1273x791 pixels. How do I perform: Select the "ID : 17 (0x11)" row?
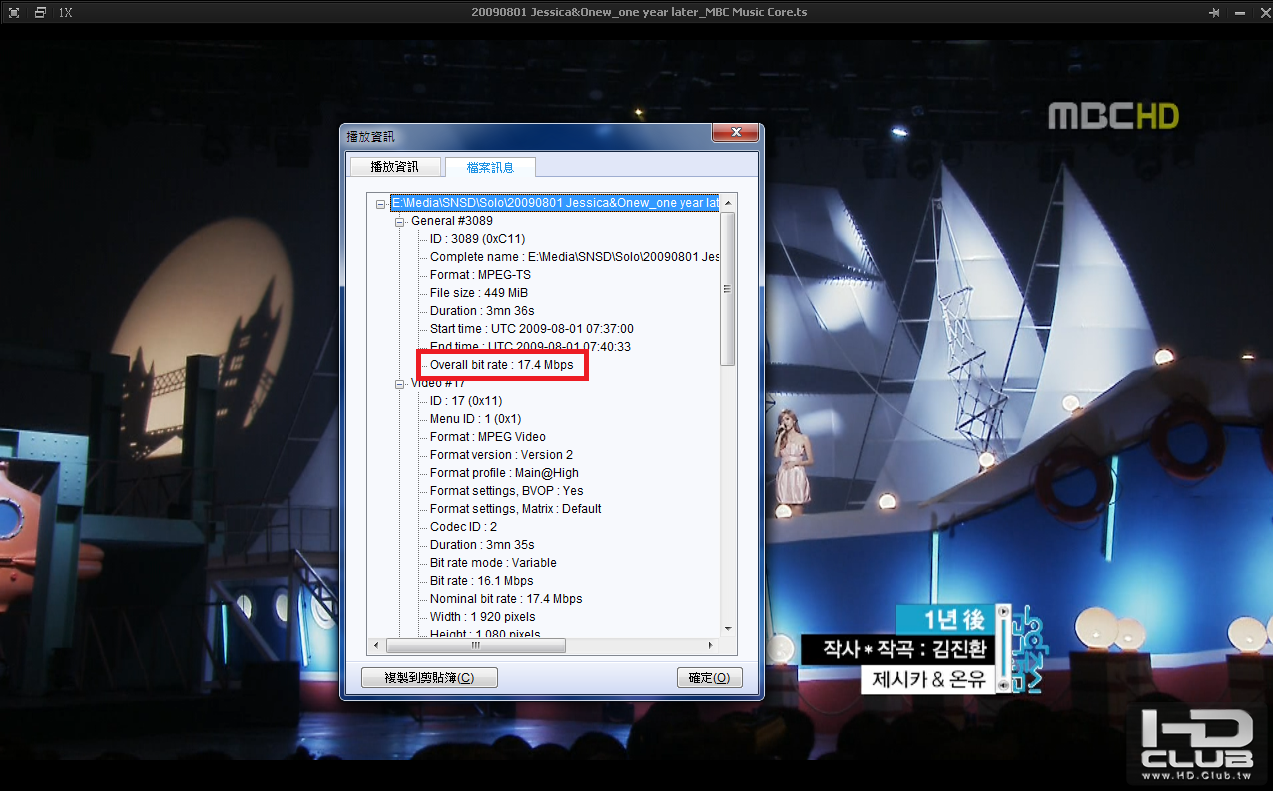[466, 401]
